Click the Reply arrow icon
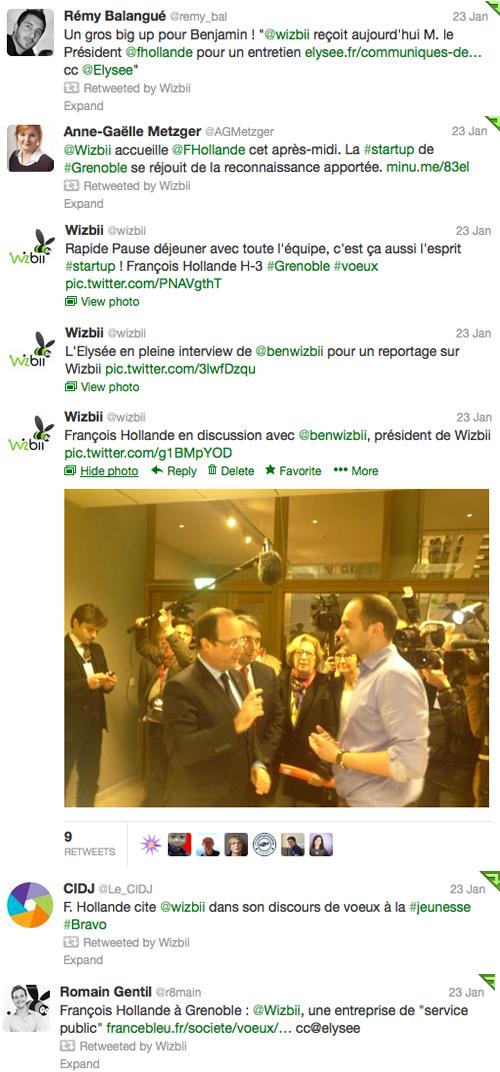500x1072 pixels. coord(157,470)
